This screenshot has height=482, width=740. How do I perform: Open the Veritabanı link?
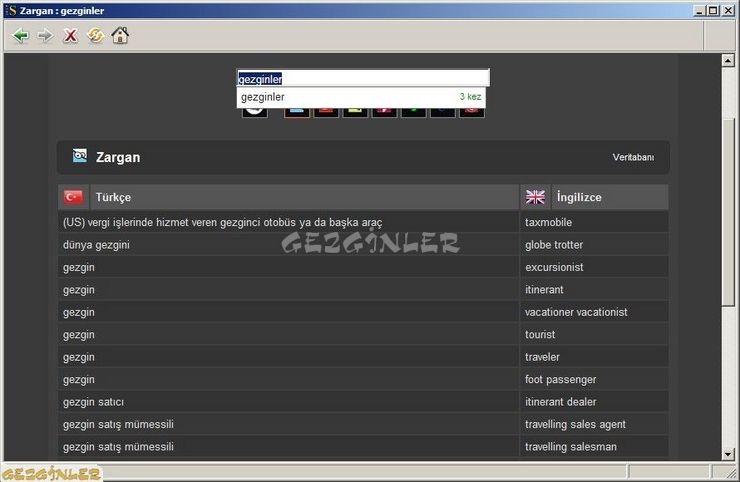pos(633,157)
